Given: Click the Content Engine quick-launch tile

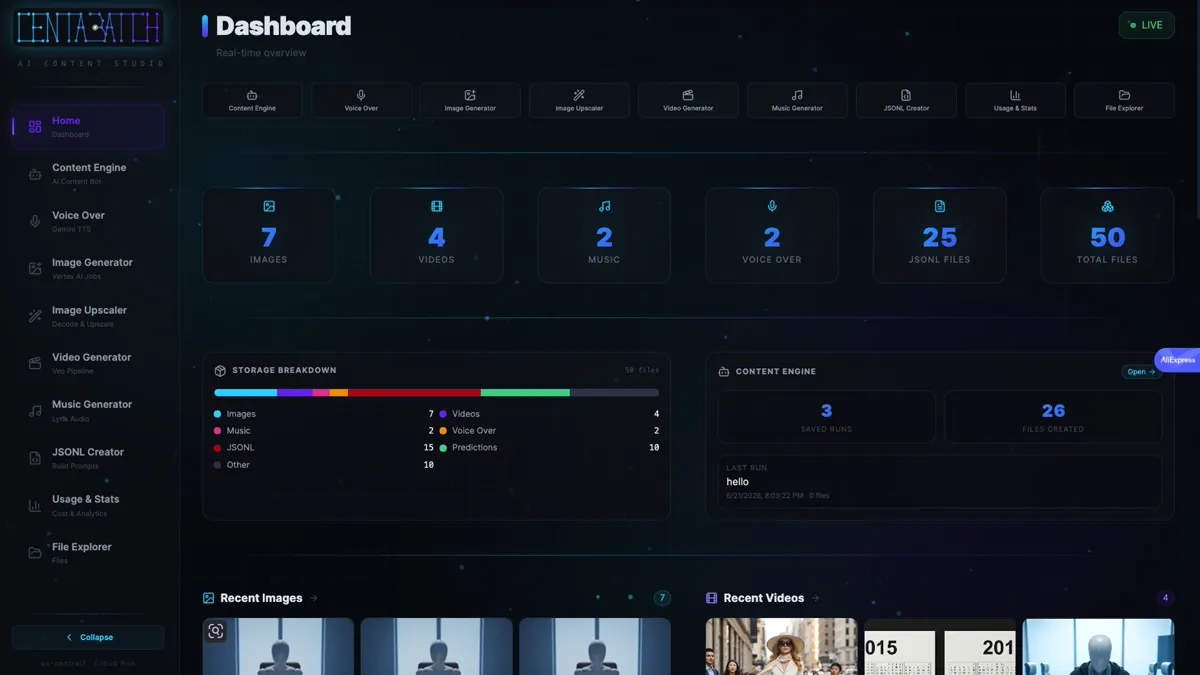Looking at the screenshot, I should [x=252, y=100].
